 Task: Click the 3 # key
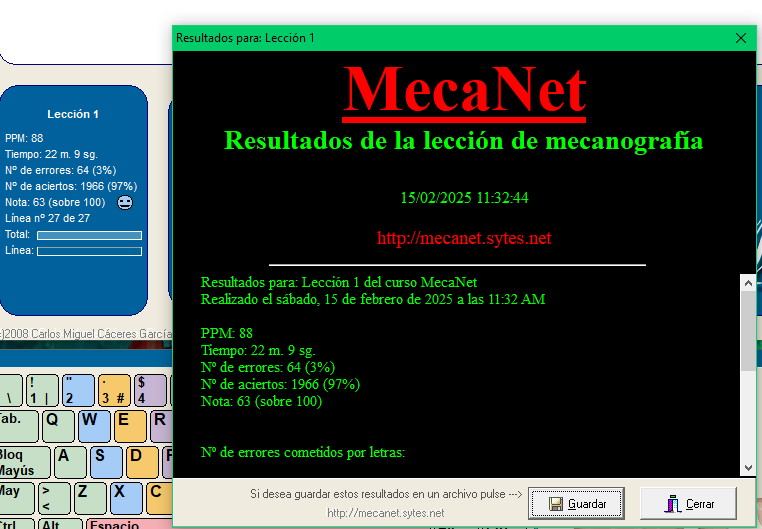point(114,390)
